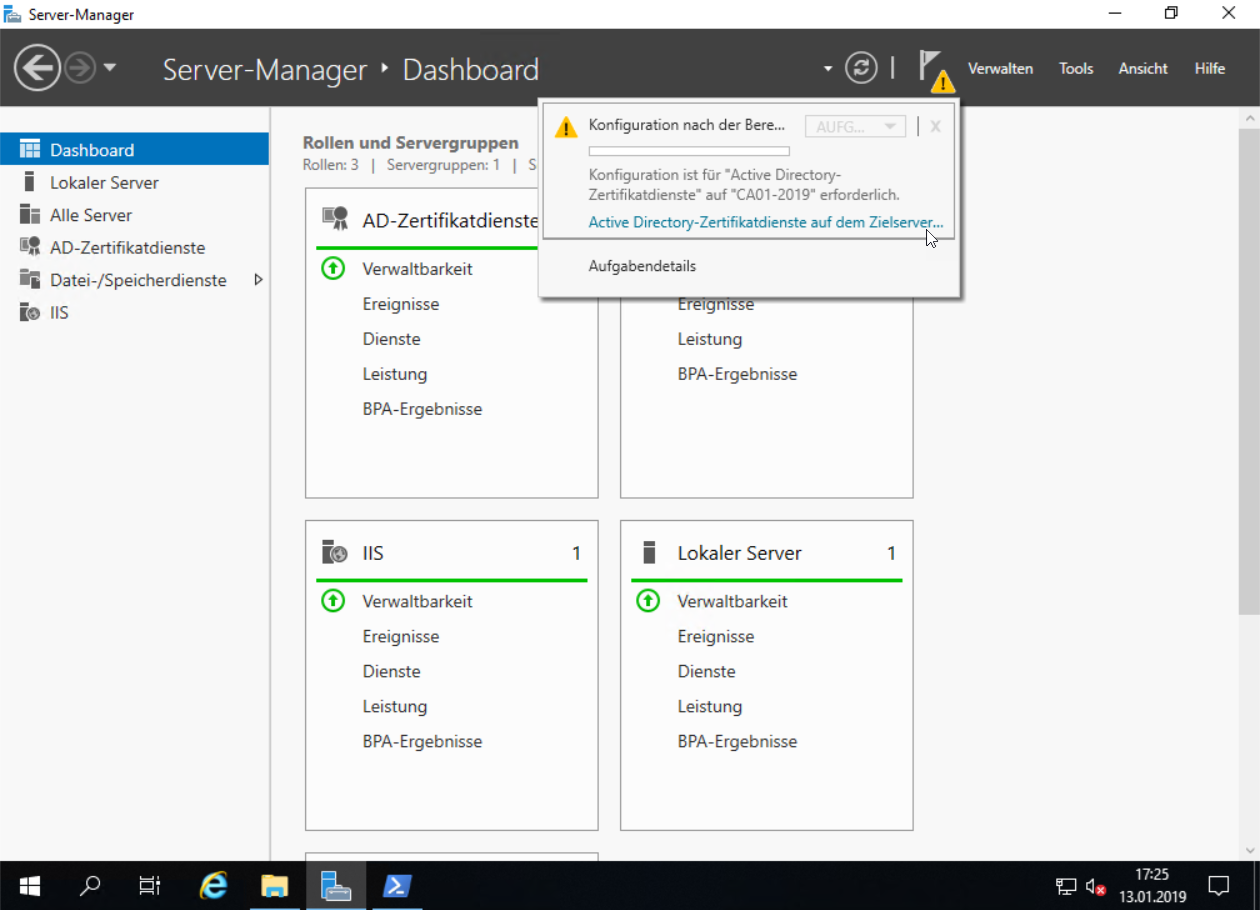Select Alle Server in the sidebar
The image size is (1260, 910).
coord(91,215)
